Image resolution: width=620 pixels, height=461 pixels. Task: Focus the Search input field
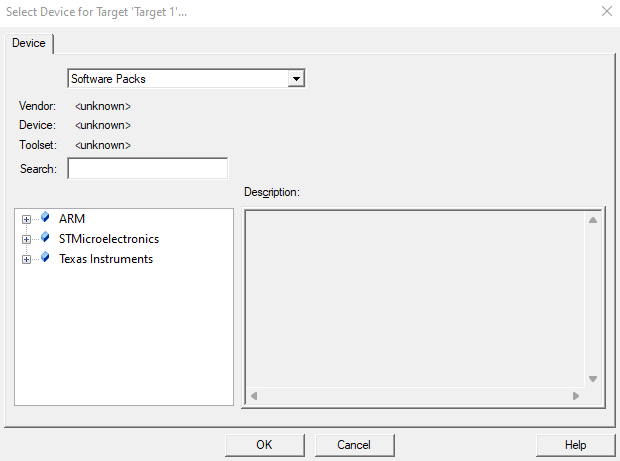click(x=147, y=168)
